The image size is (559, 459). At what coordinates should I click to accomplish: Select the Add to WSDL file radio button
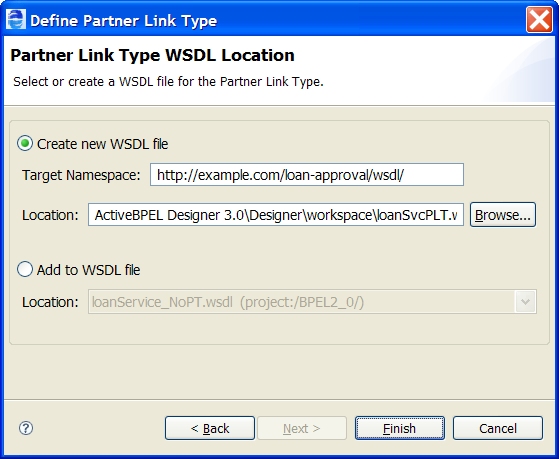(25, 269)
